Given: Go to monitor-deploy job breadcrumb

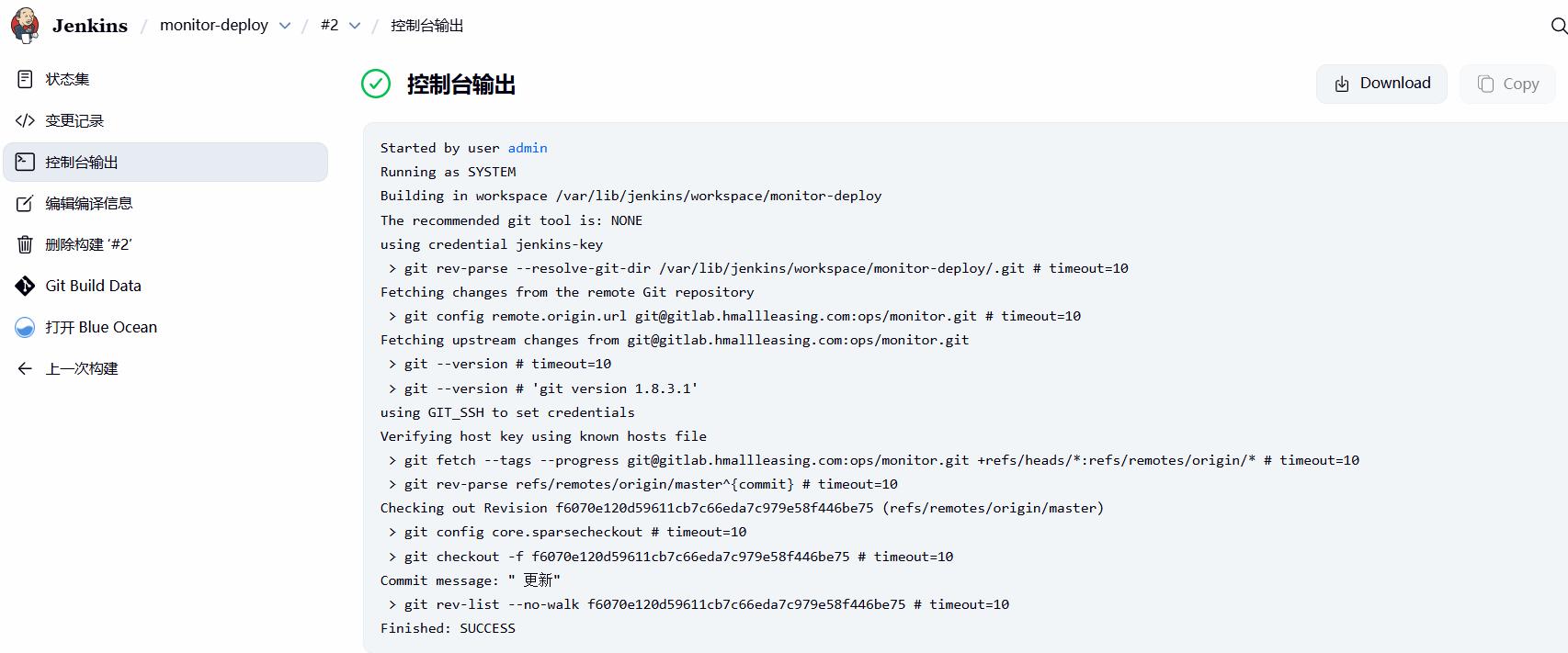Looking at the screenshot, I should point(214,25).
